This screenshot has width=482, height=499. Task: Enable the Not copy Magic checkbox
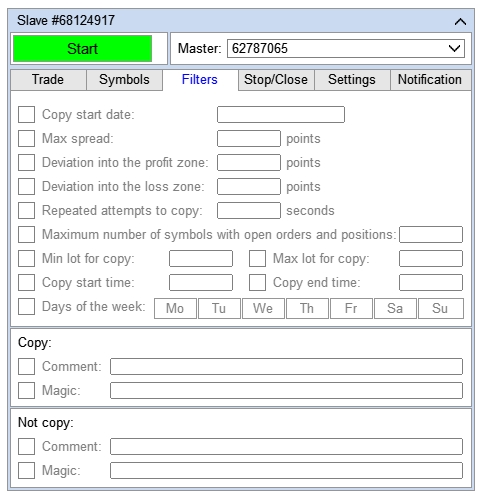(x=26, y=471)
